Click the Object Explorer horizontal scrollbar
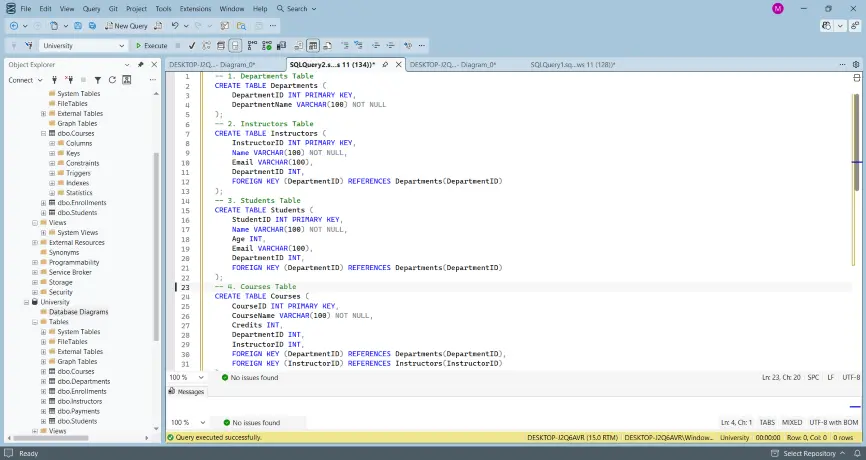The image size is (866, 460). point(51,438)
